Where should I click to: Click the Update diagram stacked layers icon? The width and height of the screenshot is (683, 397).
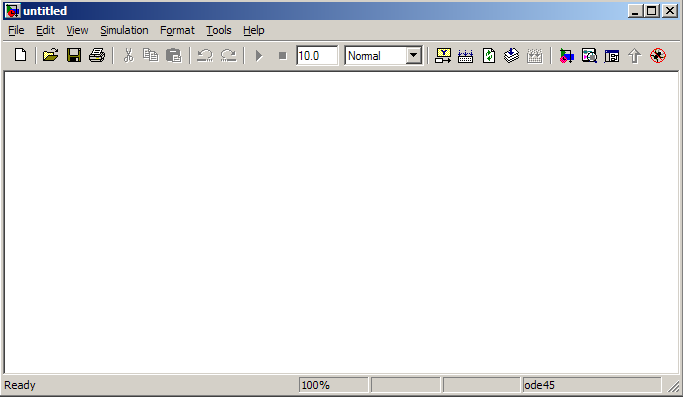(x=511, y=56)
